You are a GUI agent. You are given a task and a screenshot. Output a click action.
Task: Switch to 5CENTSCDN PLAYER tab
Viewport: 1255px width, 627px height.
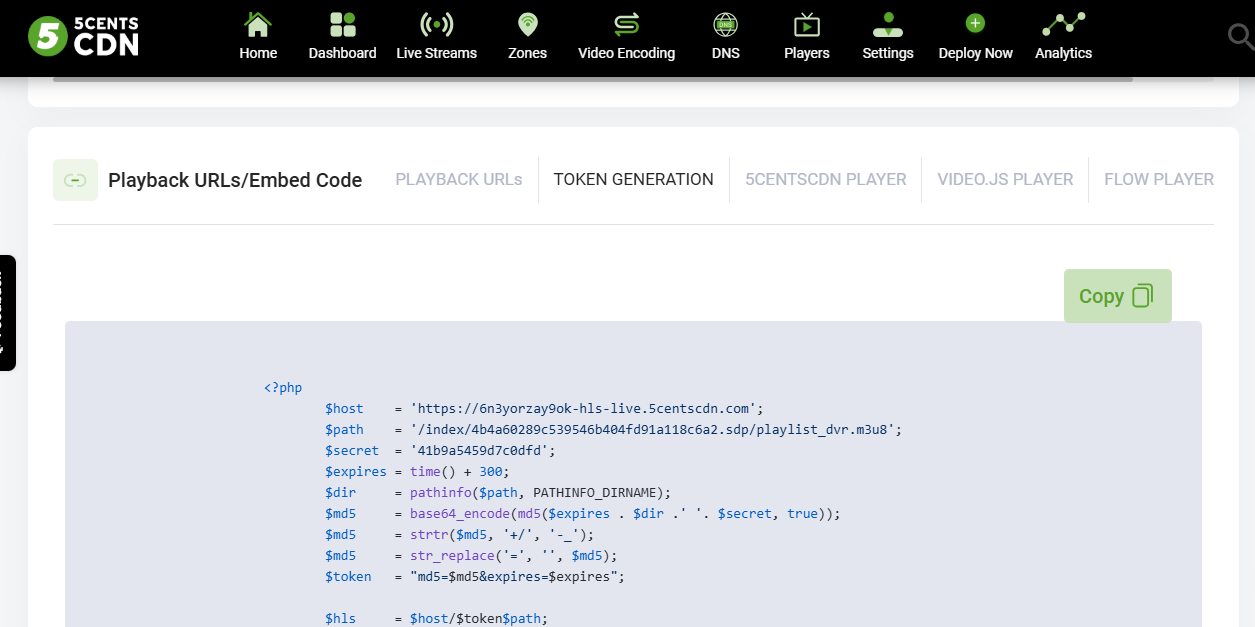826,180
